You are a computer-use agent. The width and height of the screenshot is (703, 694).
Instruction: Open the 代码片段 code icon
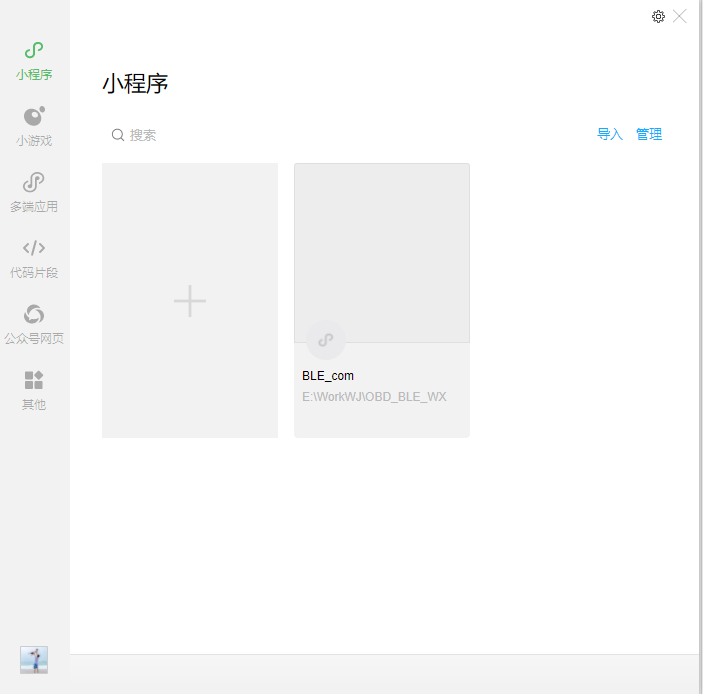click(x=34, y=248)
